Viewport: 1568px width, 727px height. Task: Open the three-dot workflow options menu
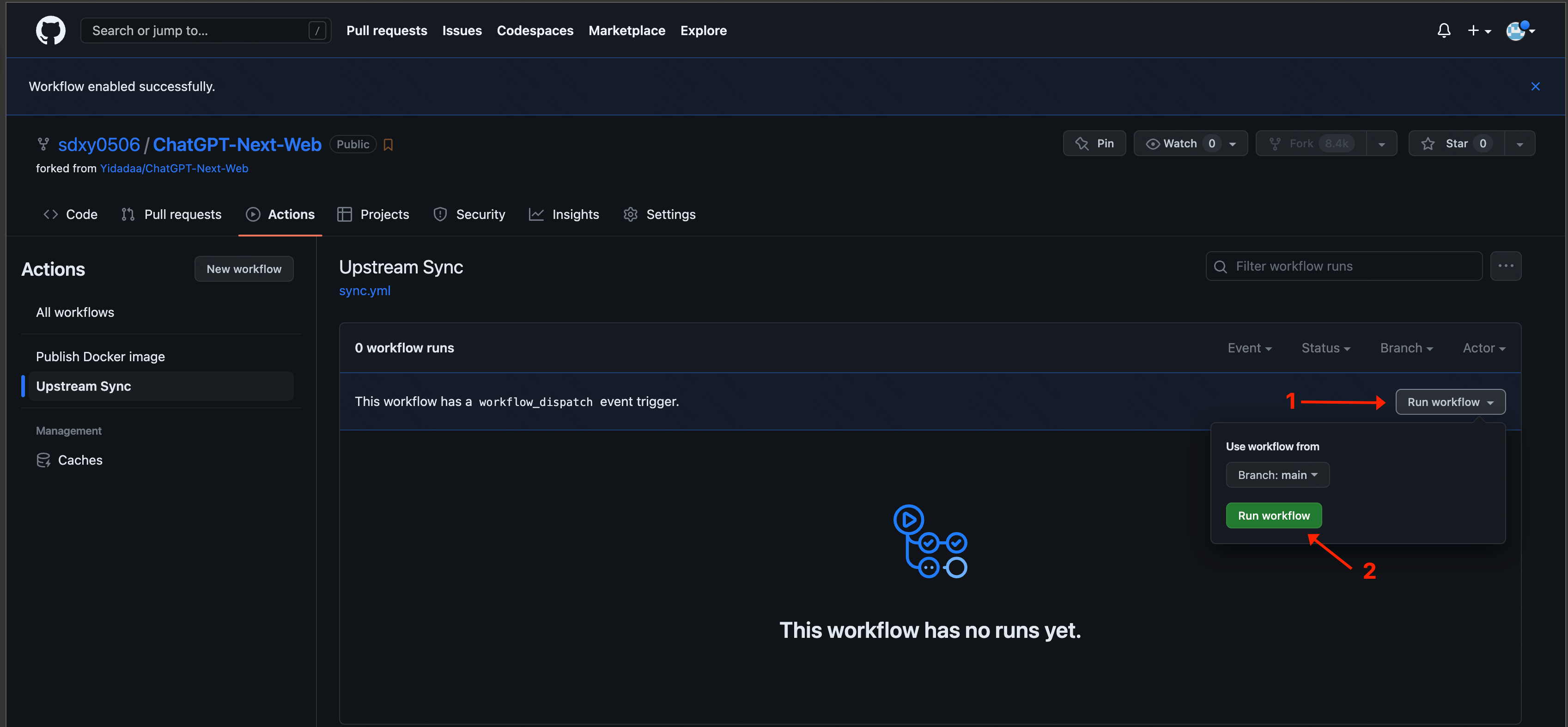(1505, 266)
